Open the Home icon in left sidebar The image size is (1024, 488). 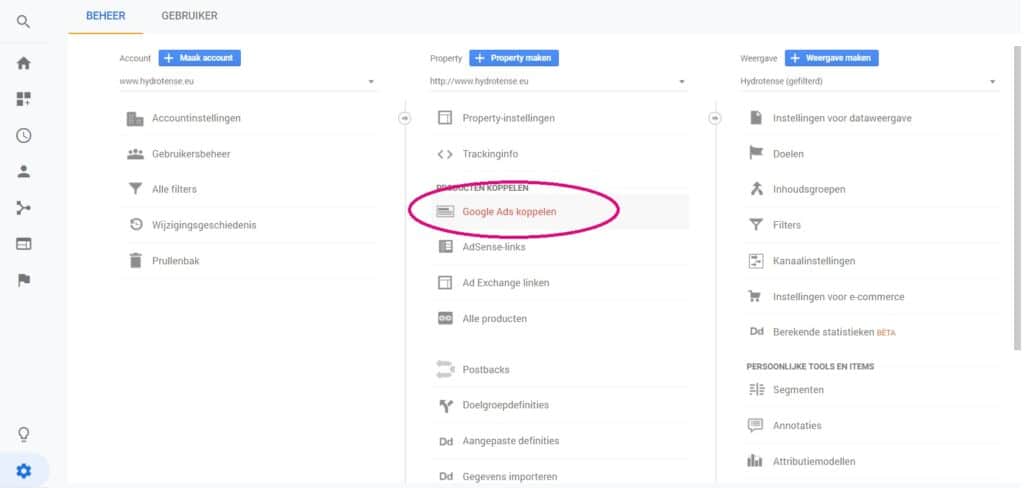pos(23,63)
